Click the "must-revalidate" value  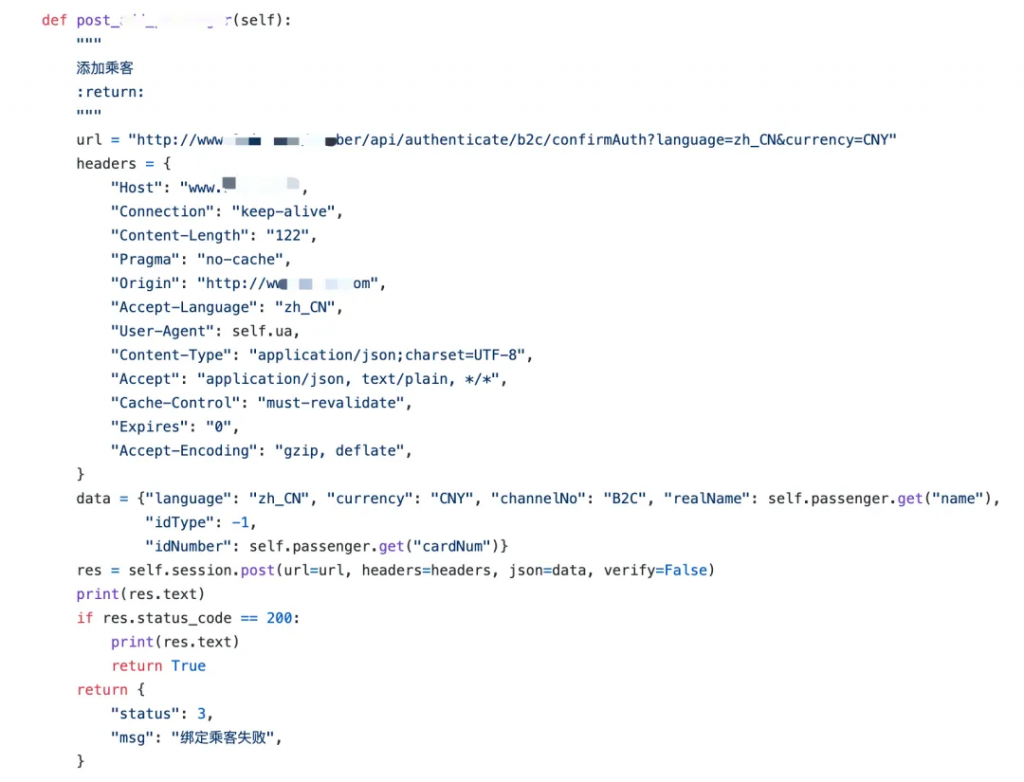331,403
